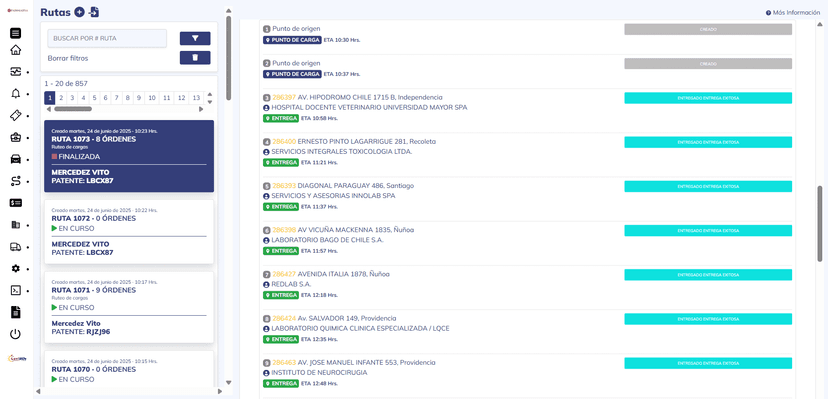Screen dimensions: 828x399
Task: Open the routes path icon in sidebar
Action: point(16,182)
